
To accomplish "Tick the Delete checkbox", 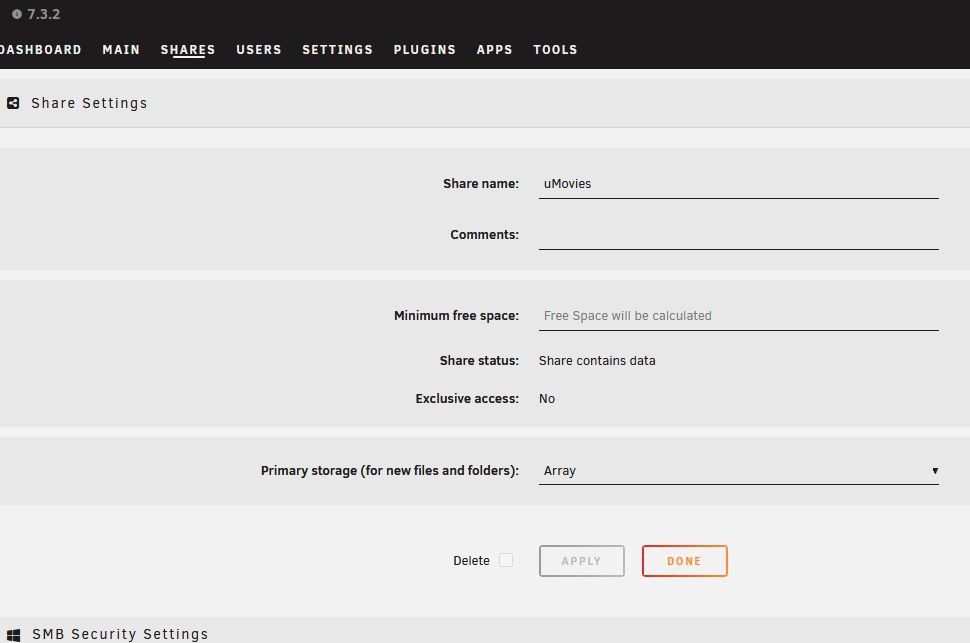I will (506, 560).
